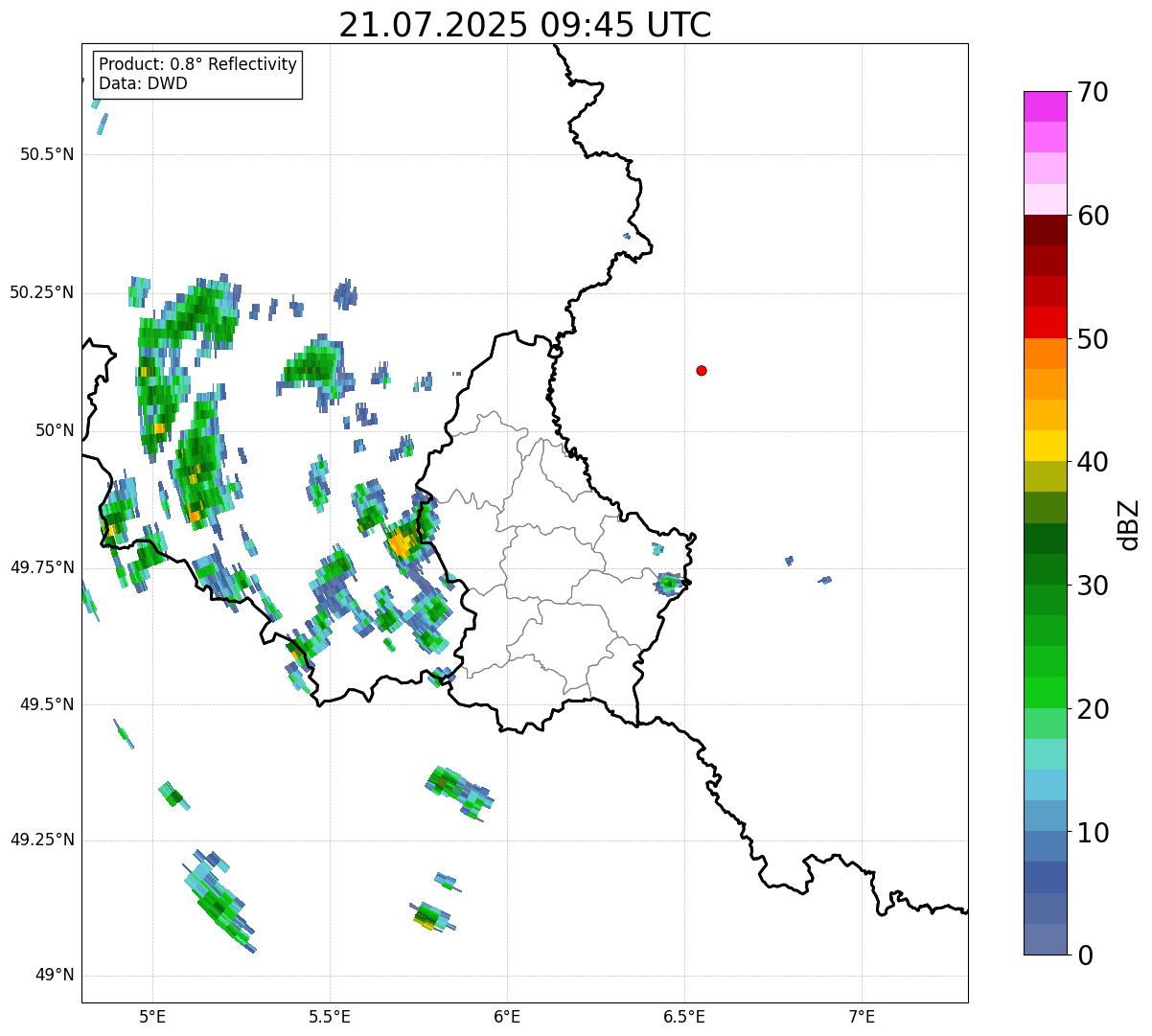Click the 30 value on the colorbar

1093,586
